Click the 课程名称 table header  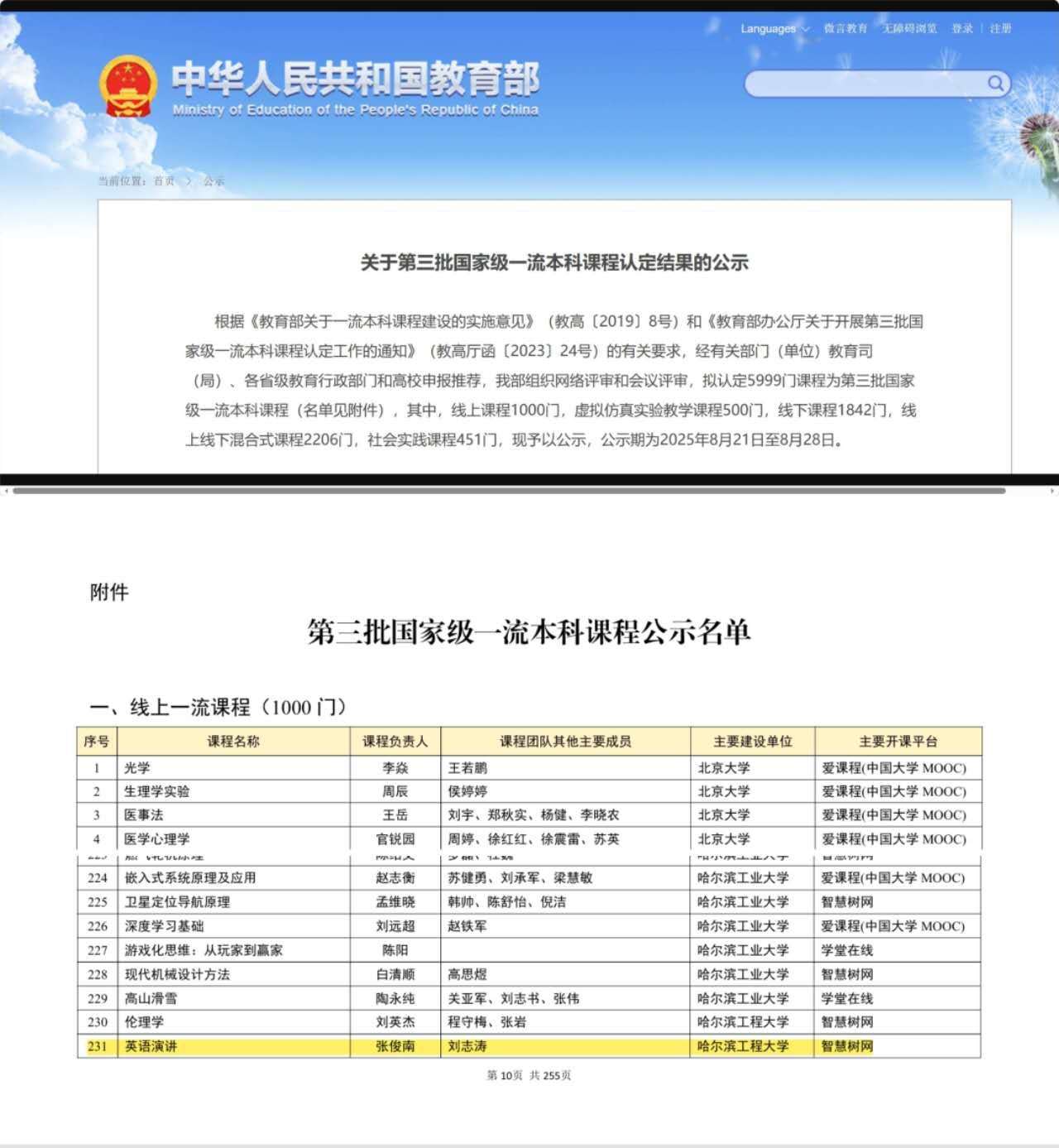click(234, 742)
